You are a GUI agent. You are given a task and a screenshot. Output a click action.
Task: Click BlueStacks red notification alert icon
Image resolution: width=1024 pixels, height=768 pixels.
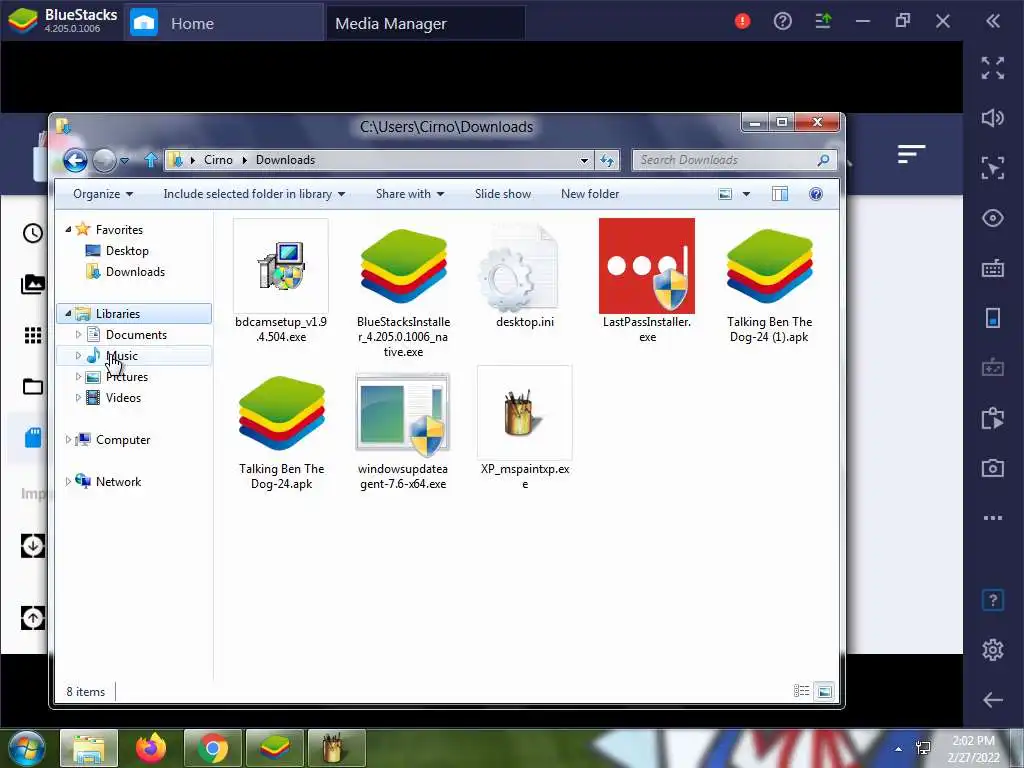pyautogui.click(x=743, y=22)
